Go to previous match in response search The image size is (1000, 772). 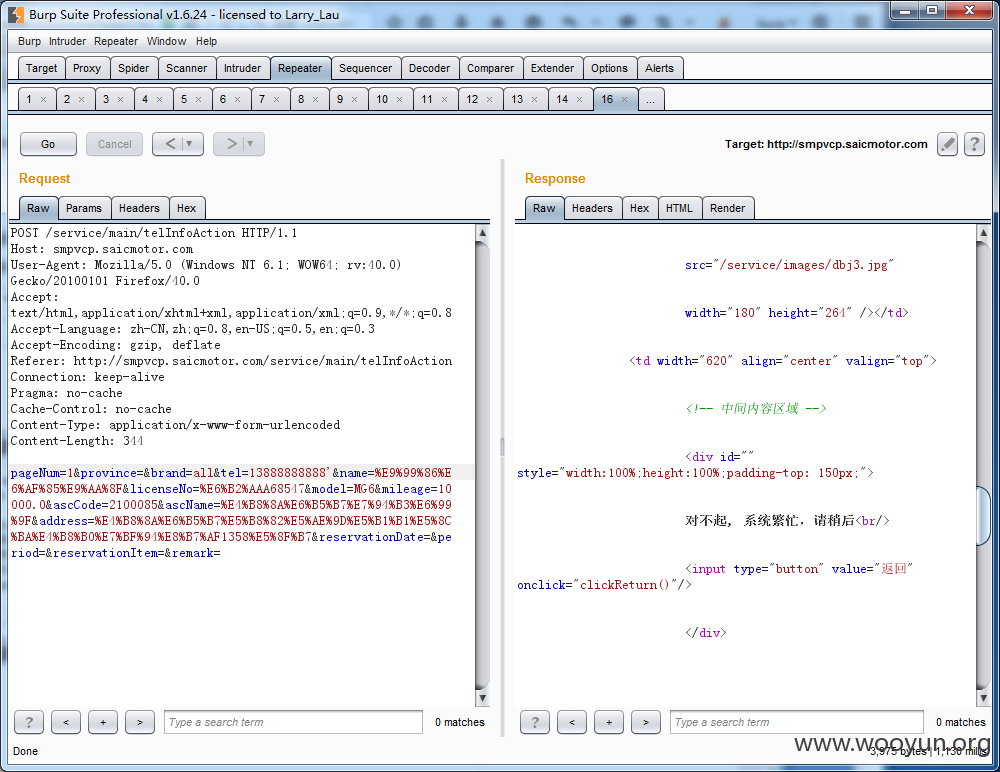coord(571,722)
